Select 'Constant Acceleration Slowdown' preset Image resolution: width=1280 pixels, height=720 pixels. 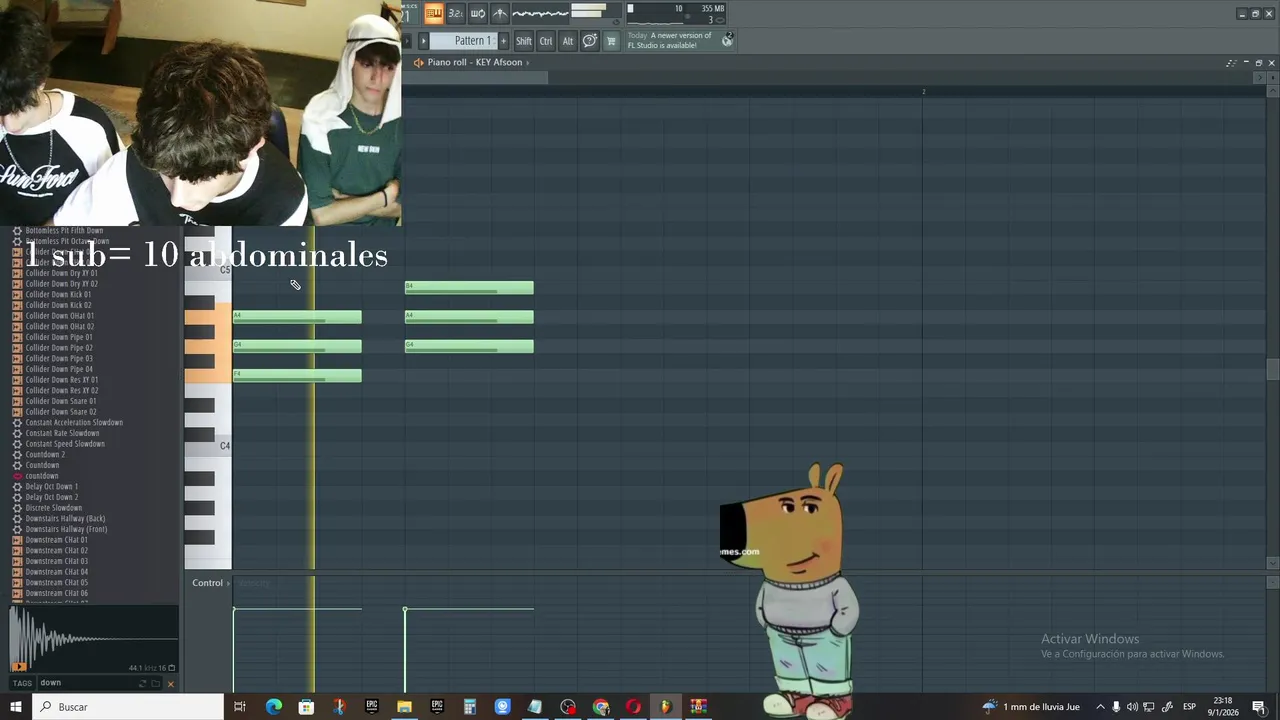(74, 423)
